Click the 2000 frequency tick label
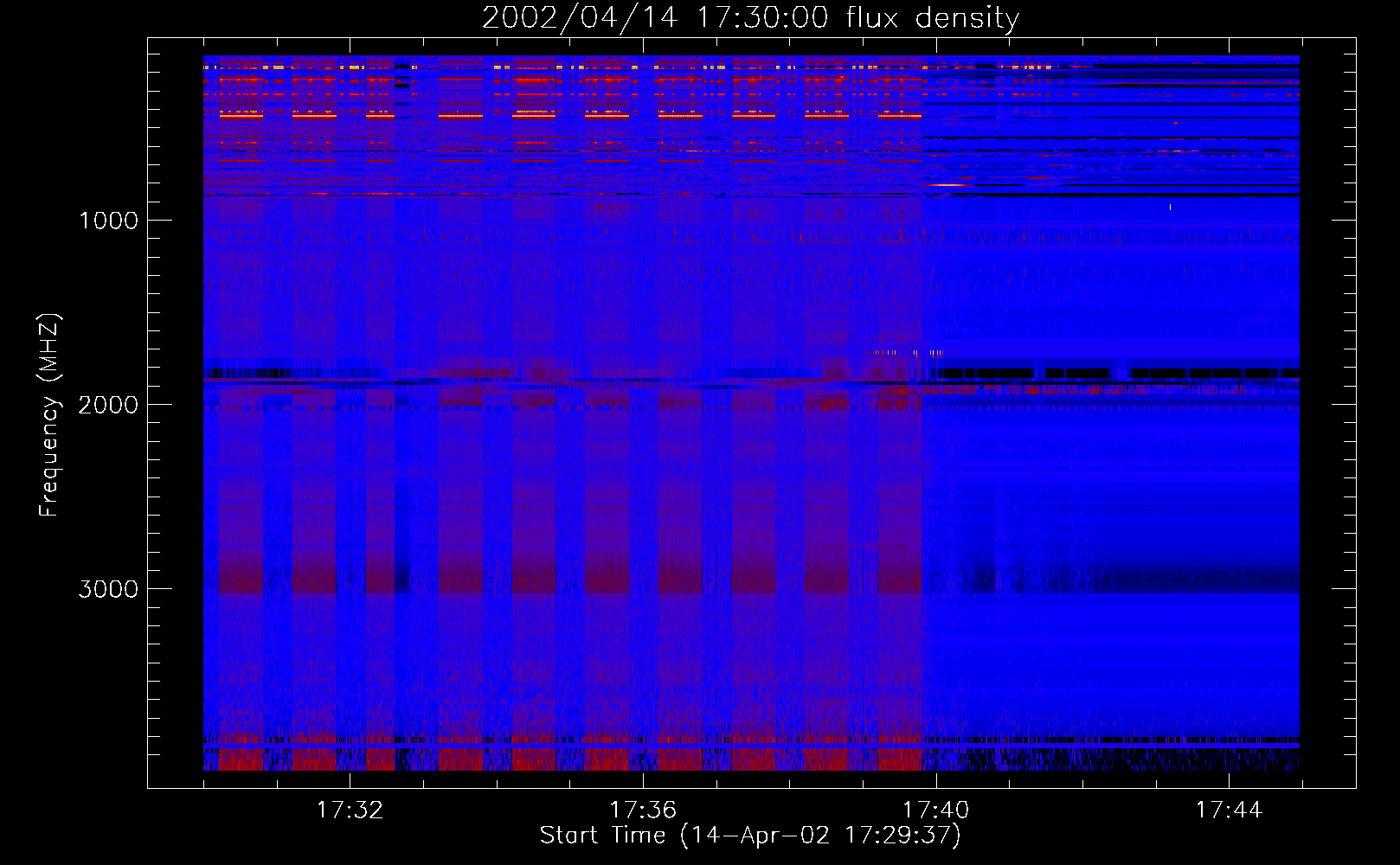 [x=108, y=405]
